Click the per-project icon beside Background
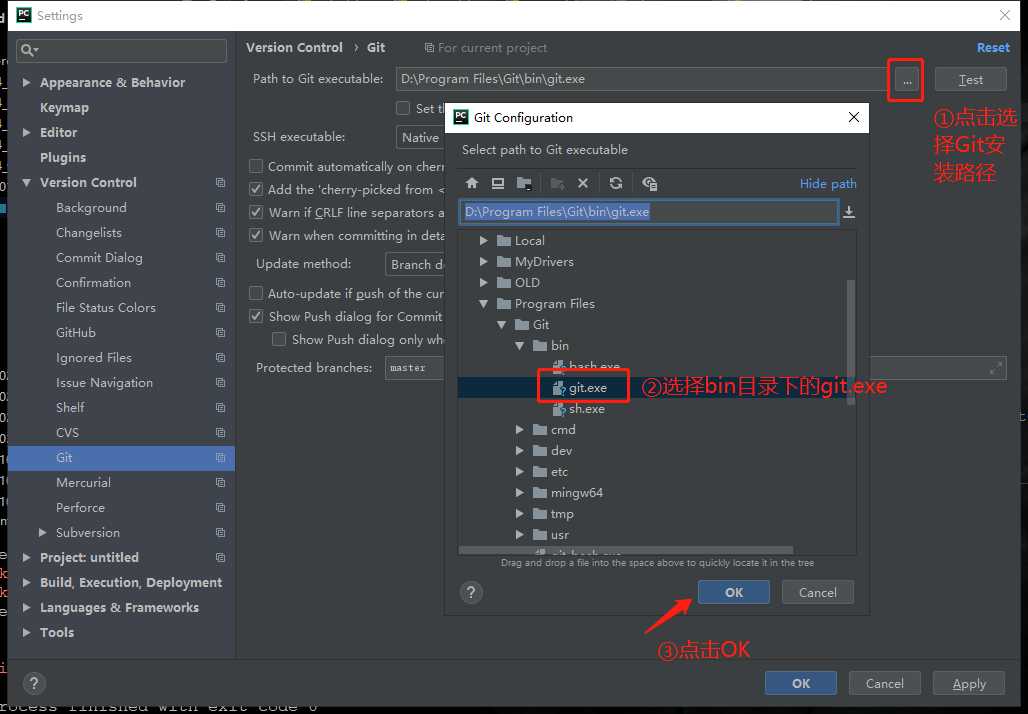 (x=220, y=208)
